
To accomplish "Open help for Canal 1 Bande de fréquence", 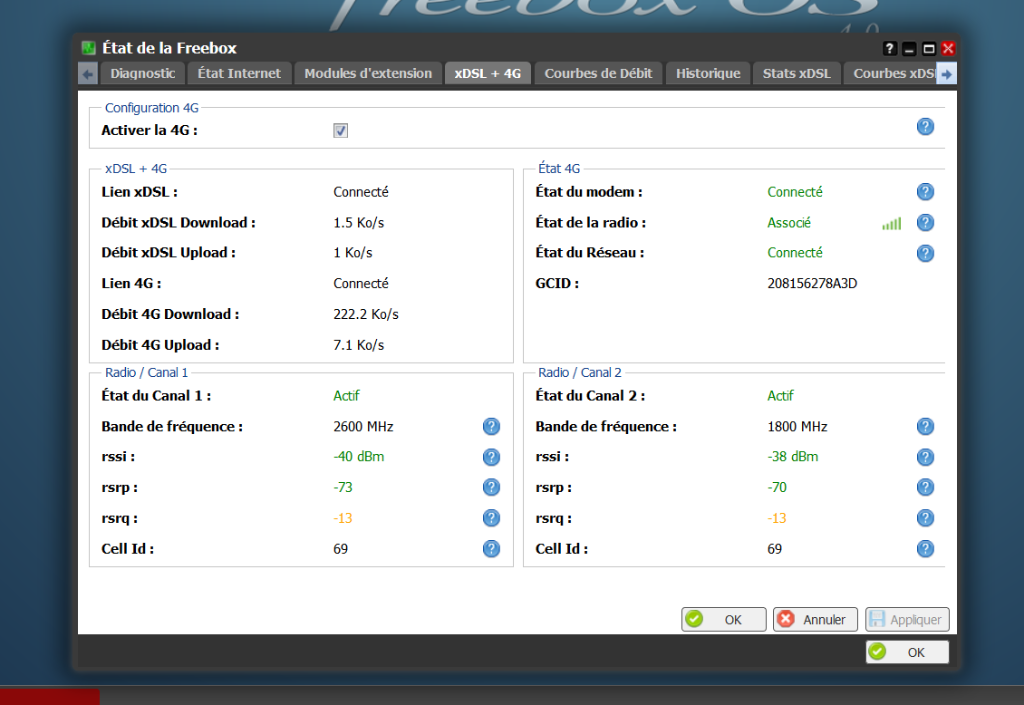I will click(x=491, y=427).
